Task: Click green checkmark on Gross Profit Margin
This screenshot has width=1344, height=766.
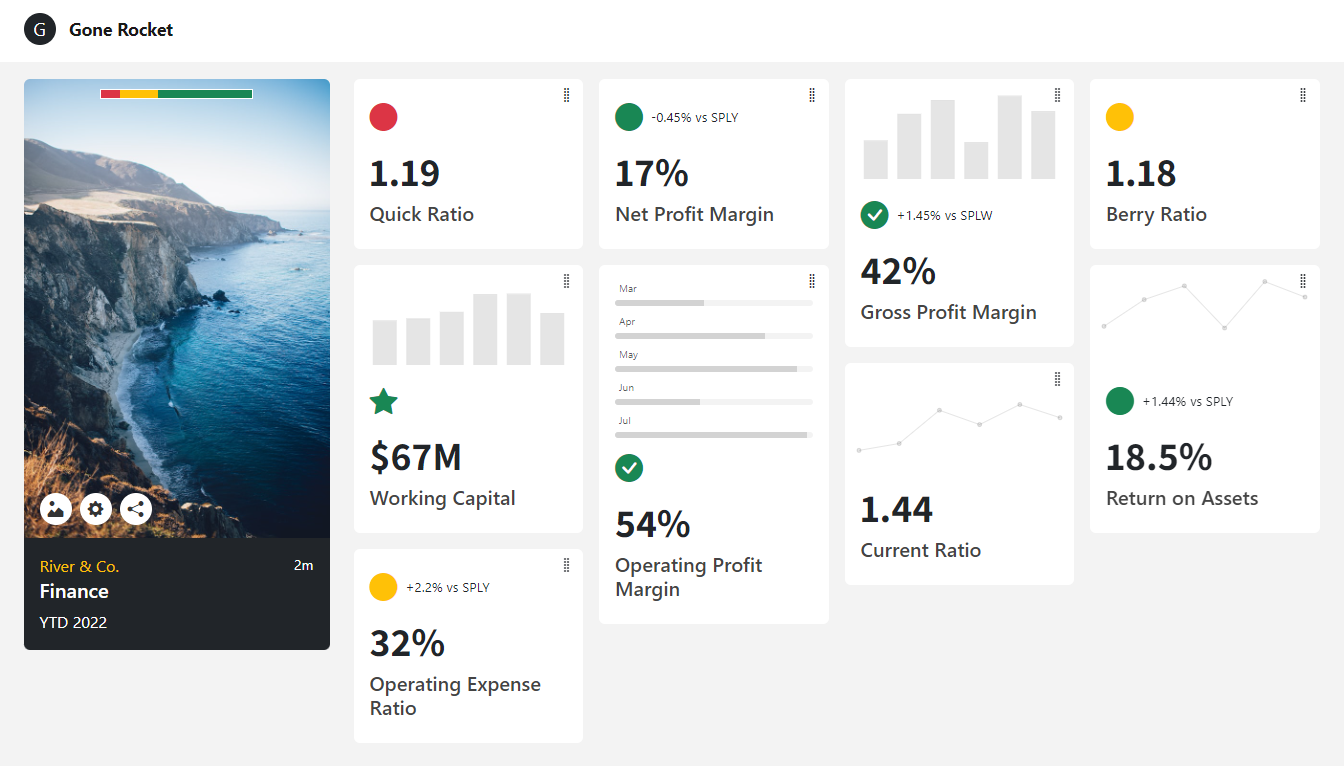Action: tap(875, 215)
